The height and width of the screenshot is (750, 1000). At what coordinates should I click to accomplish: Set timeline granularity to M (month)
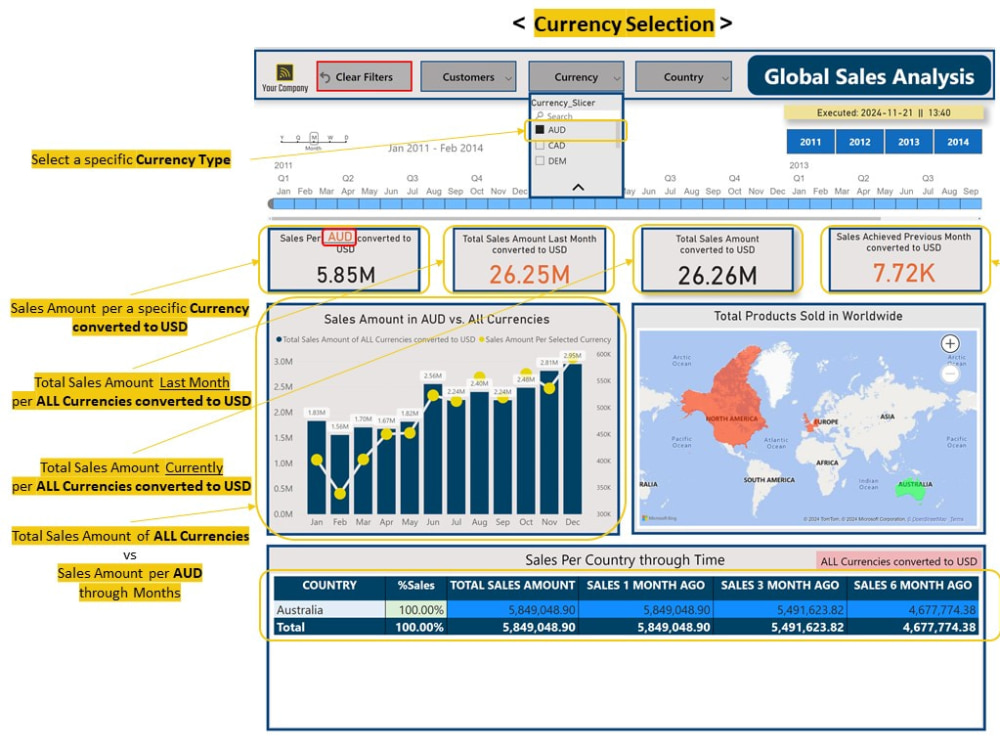(314, 138)
